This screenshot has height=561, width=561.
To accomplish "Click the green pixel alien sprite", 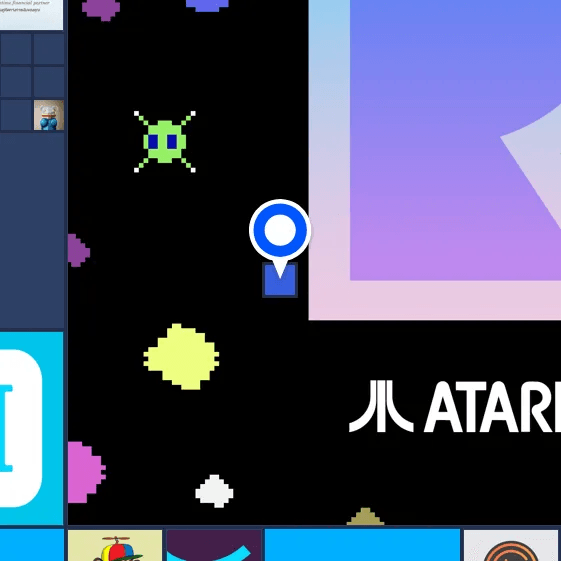I will (165, 142).
